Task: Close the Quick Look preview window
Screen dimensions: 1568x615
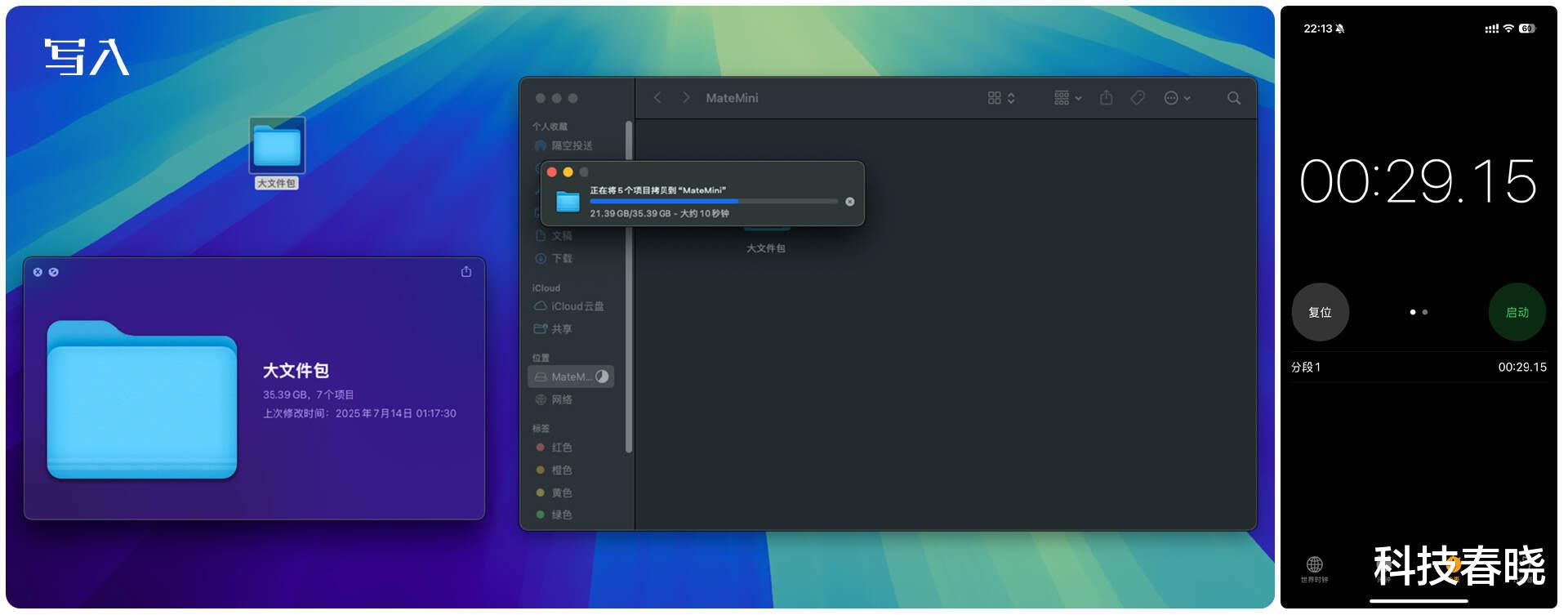Action: tap(38, 272)
